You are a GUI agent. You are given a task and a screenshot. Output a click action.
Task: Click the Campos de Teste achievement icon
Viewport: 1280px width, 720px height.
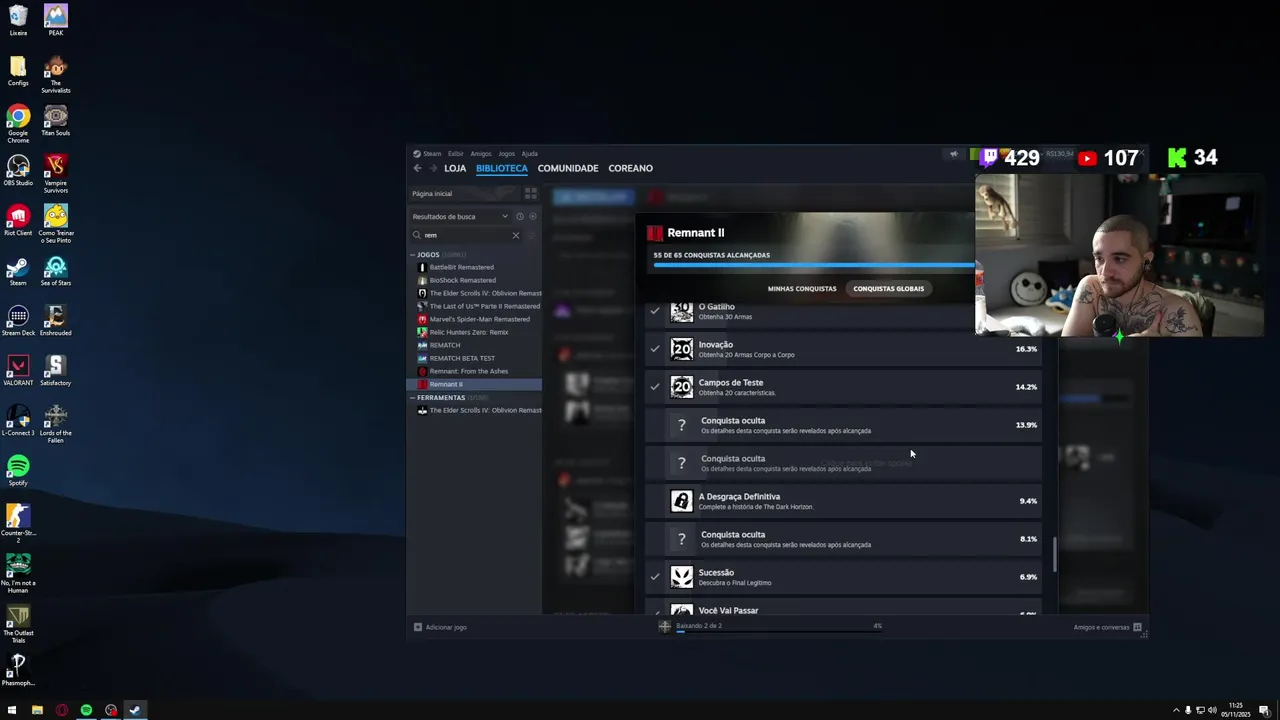coord(681,387)
